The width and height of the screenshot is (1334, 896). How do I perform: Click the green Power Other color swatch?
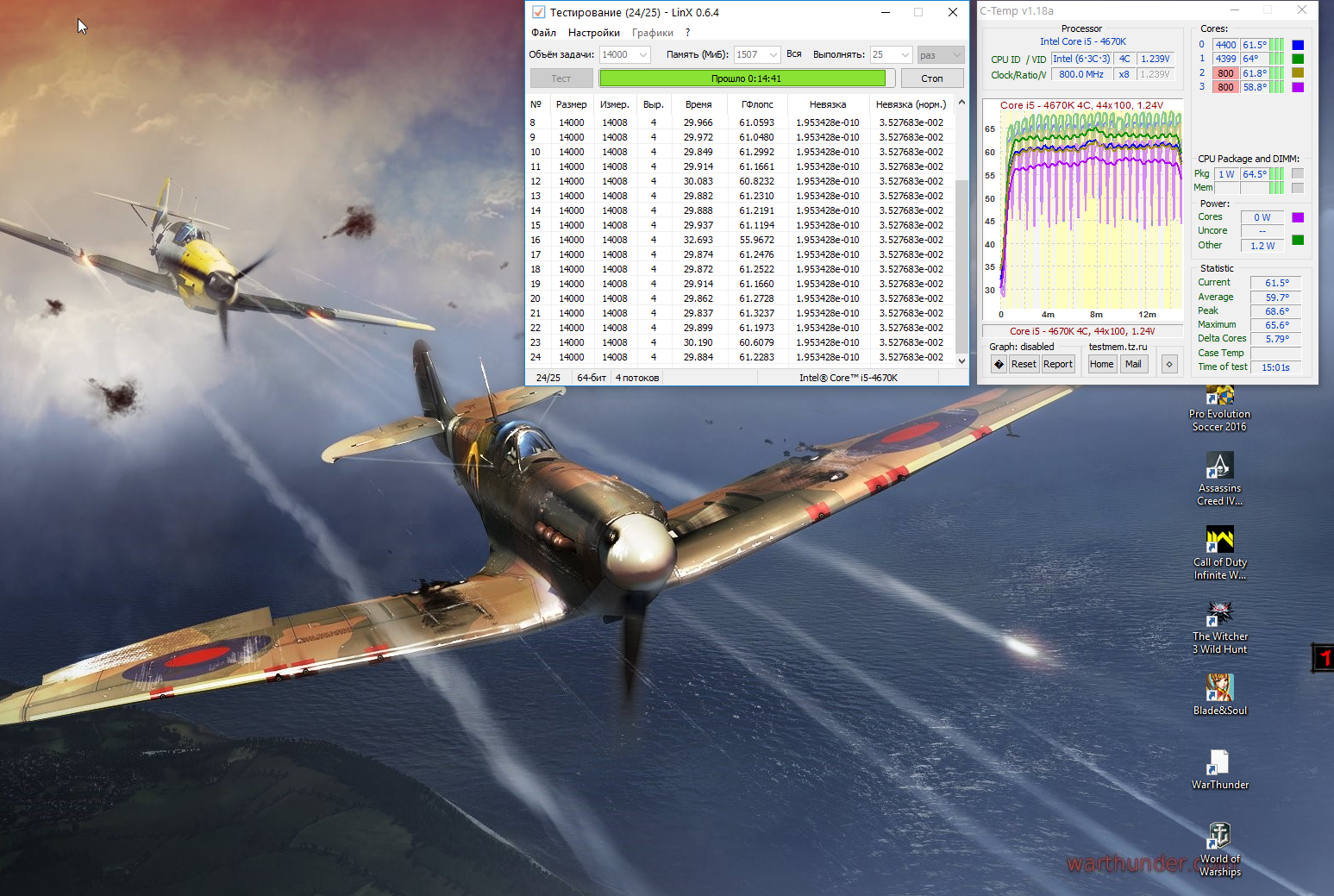click(x=1298, y=240)
